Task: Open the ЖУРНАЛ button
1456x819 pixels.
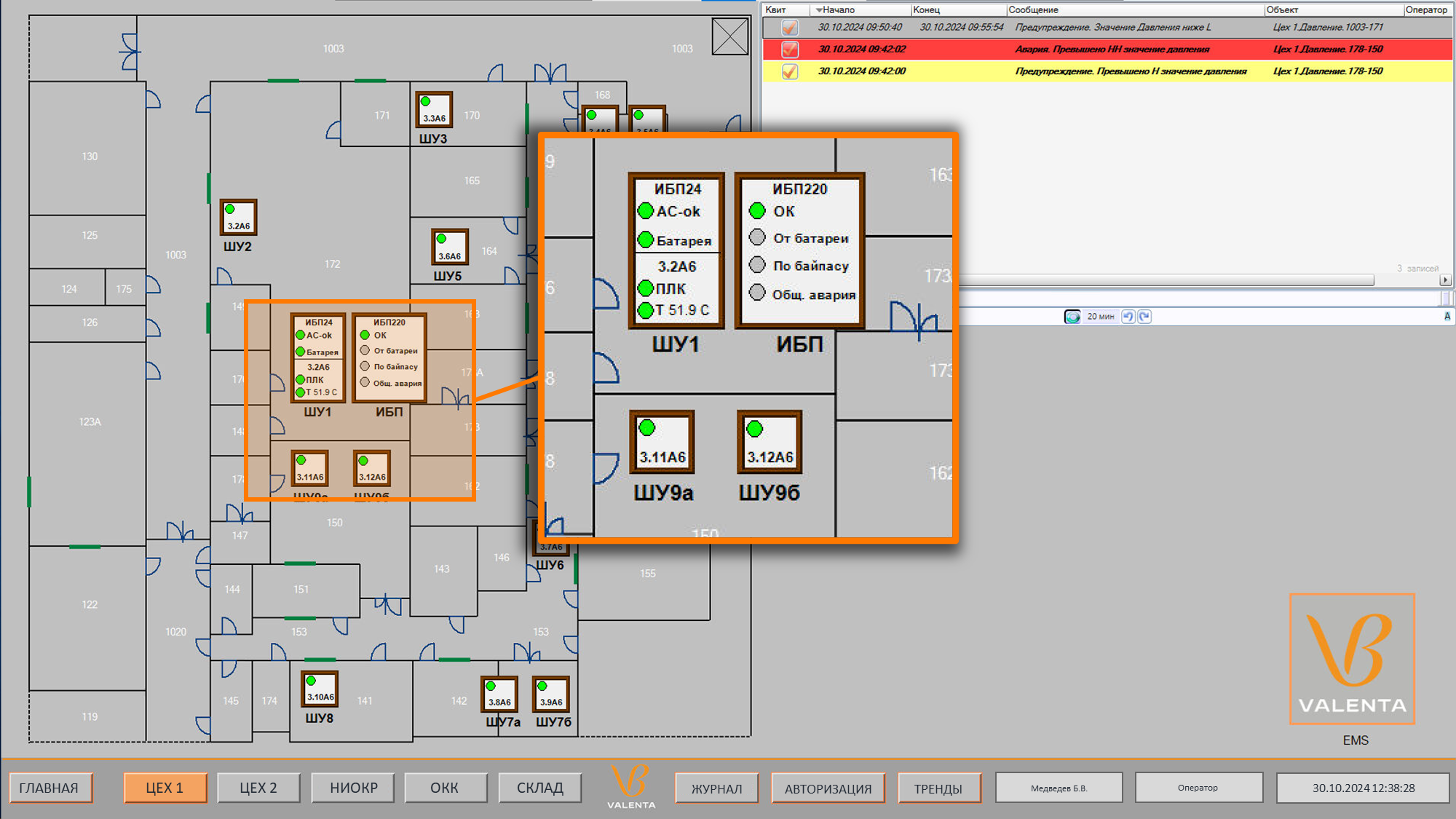Action: 716,788
